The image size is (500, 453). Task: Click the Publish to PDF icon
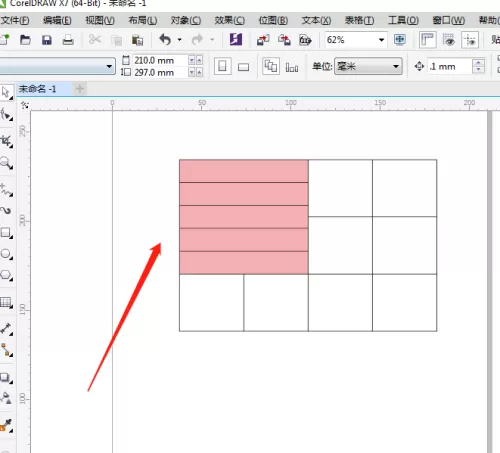tap(305, 40)
